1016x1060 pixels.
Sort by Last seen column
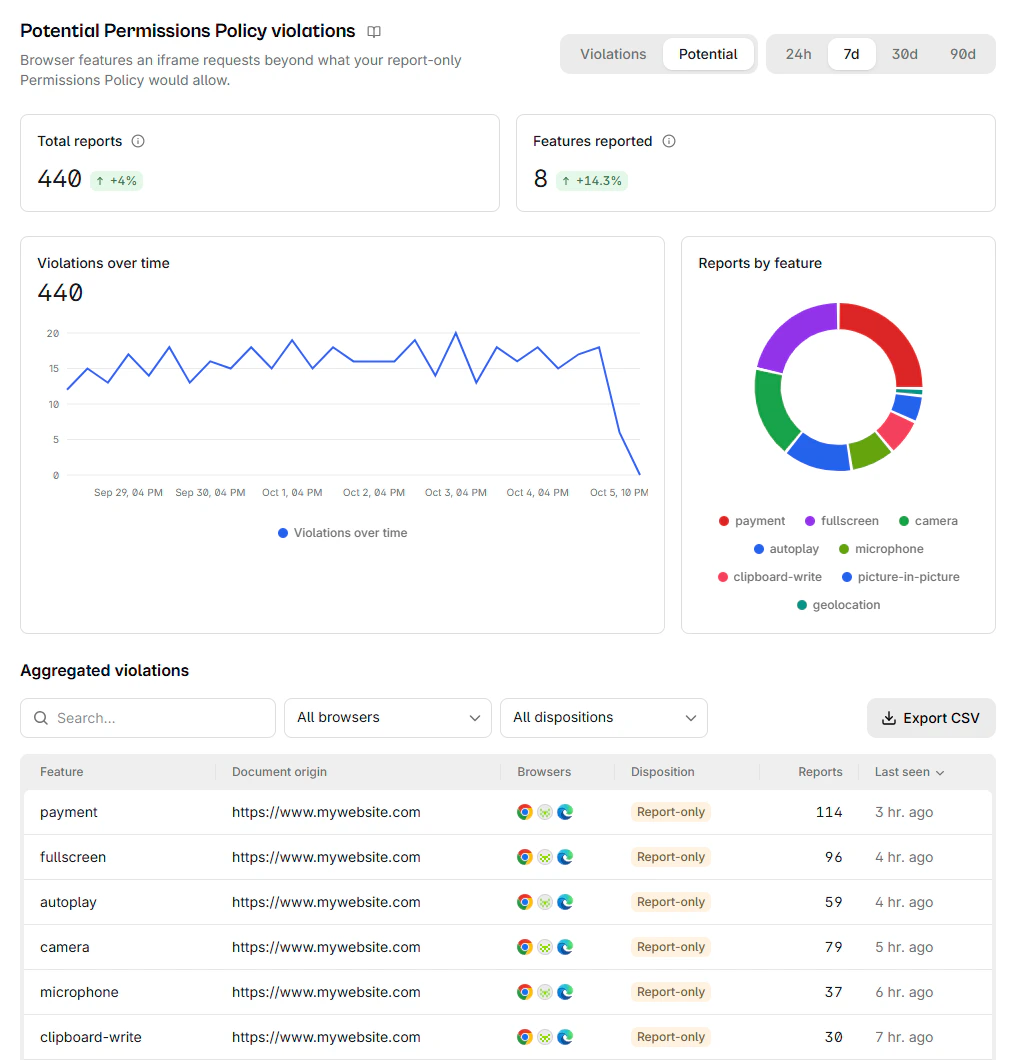click(x=909, y=772)
